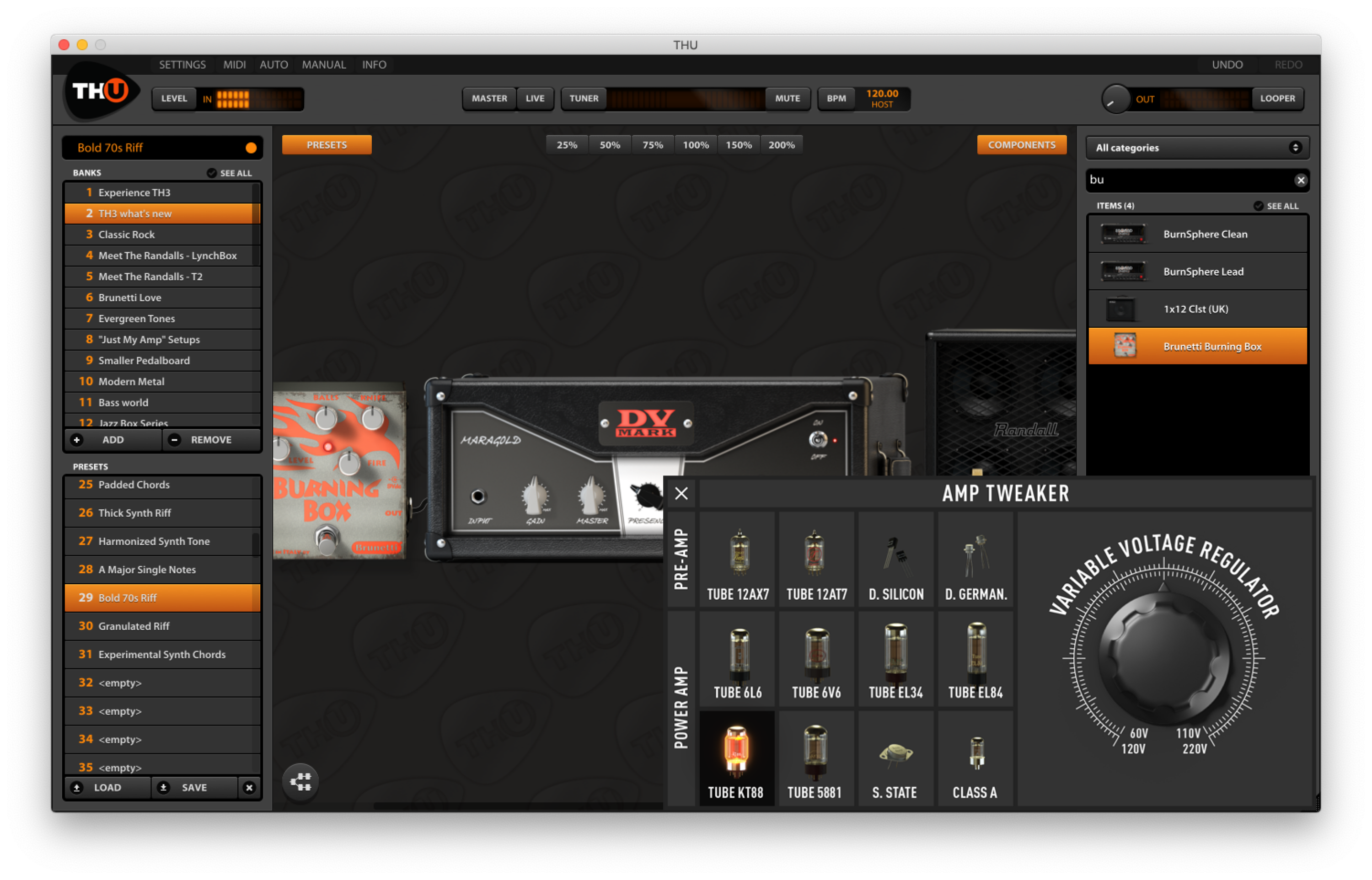Open the SETTINGS menu

click(x=182, y=64)
